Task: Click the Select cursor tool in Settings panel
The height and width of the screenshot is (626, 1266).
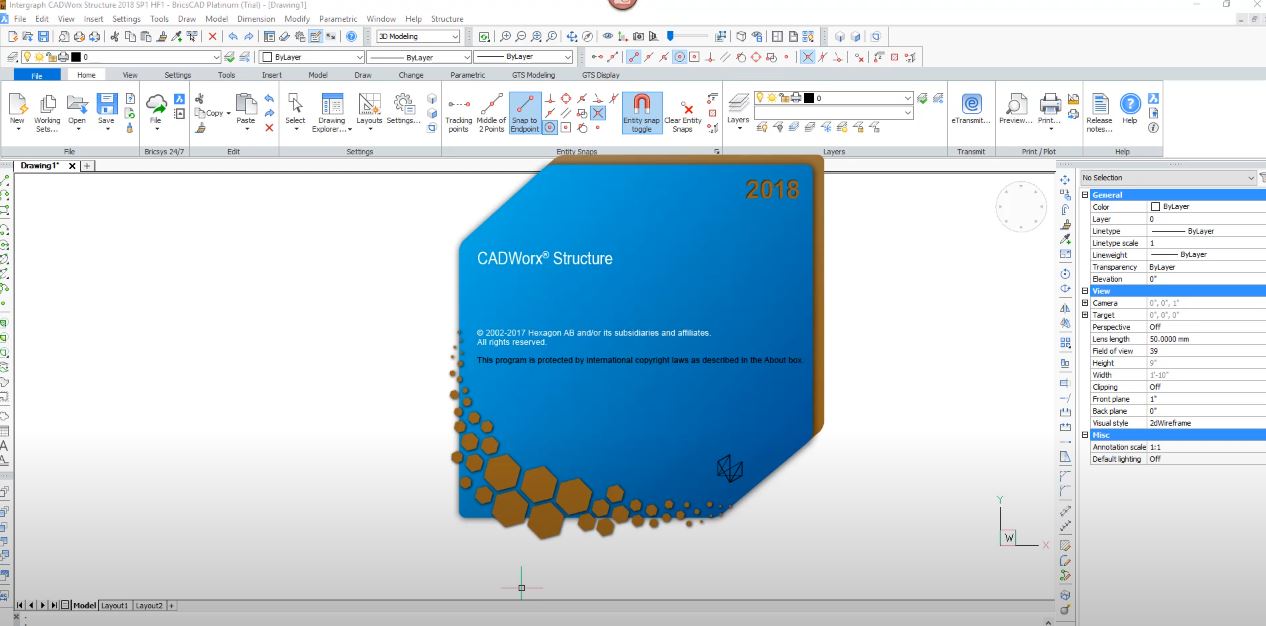Action: [x=295, y=105]
